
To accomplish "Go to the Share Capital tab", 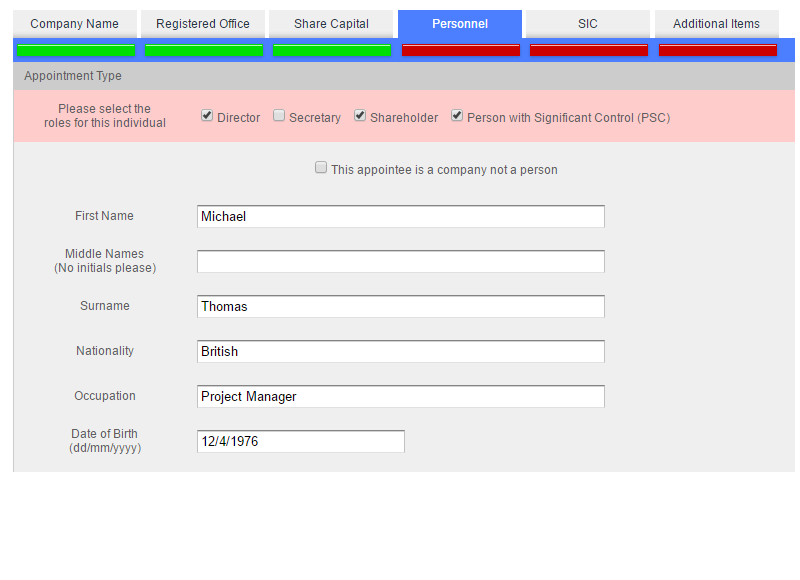I will (x=331, y=24).
